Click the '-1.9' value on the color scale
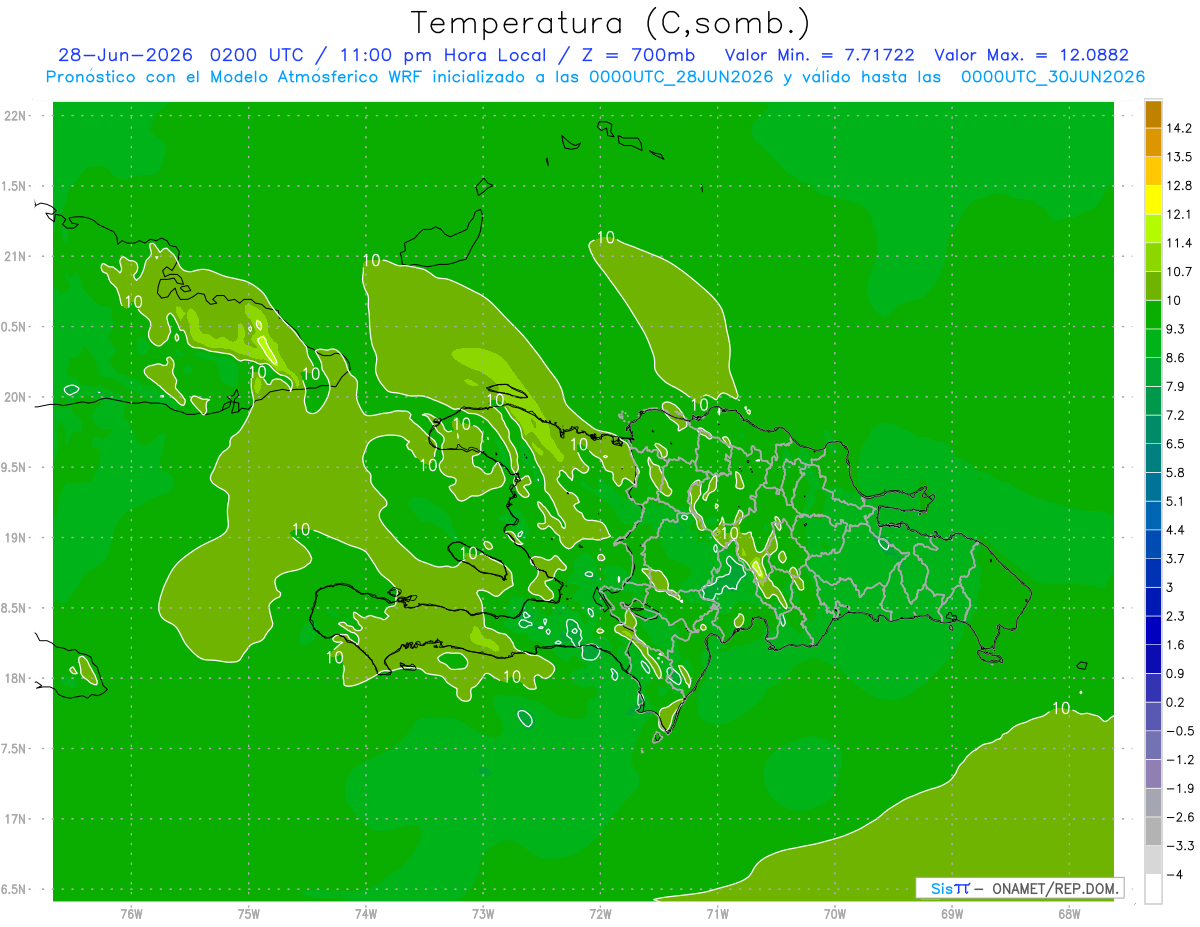1200x927 pixels. (x=1180, y=788)
